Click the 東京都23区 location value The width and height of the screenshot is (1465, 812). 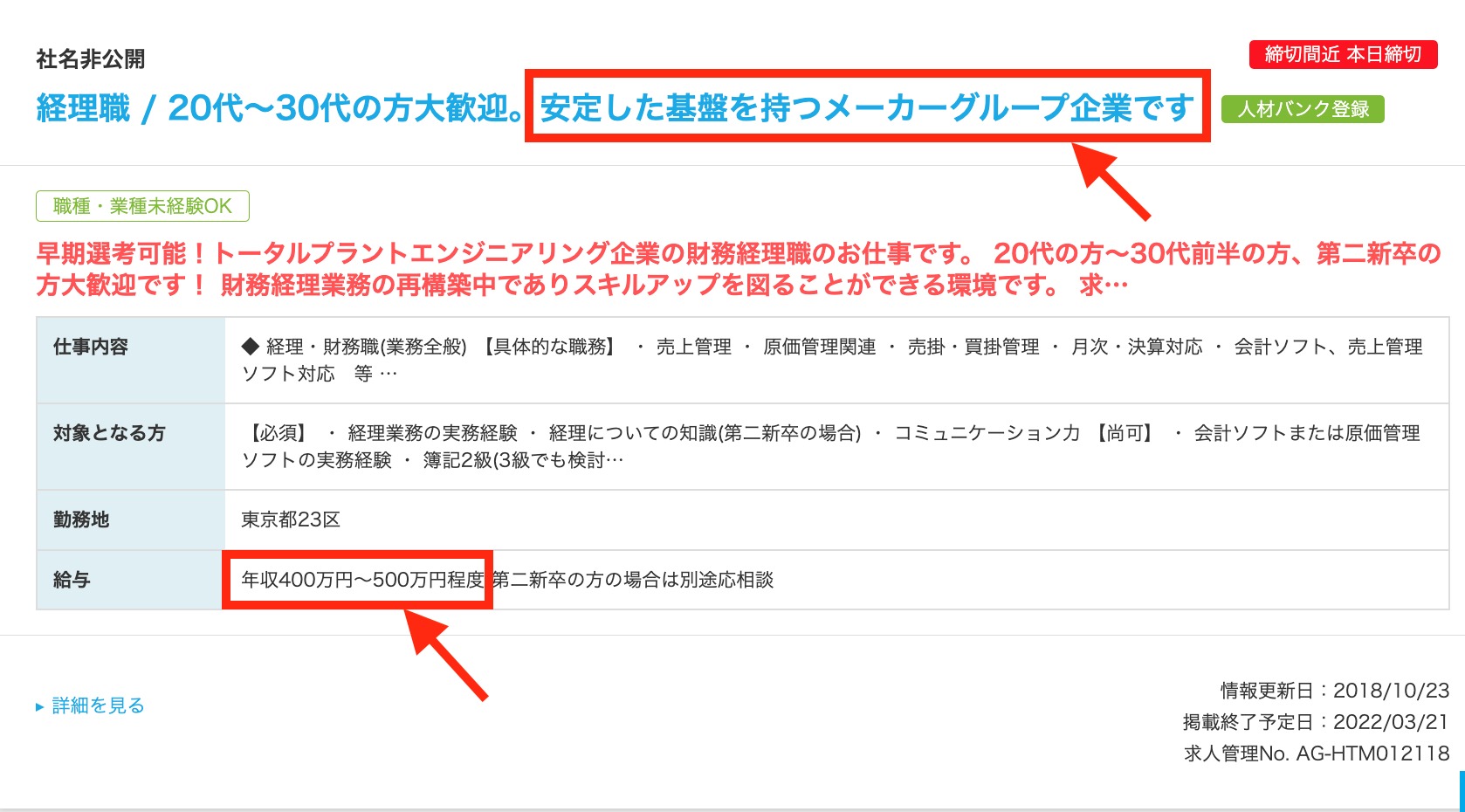[x=291, y=520]
